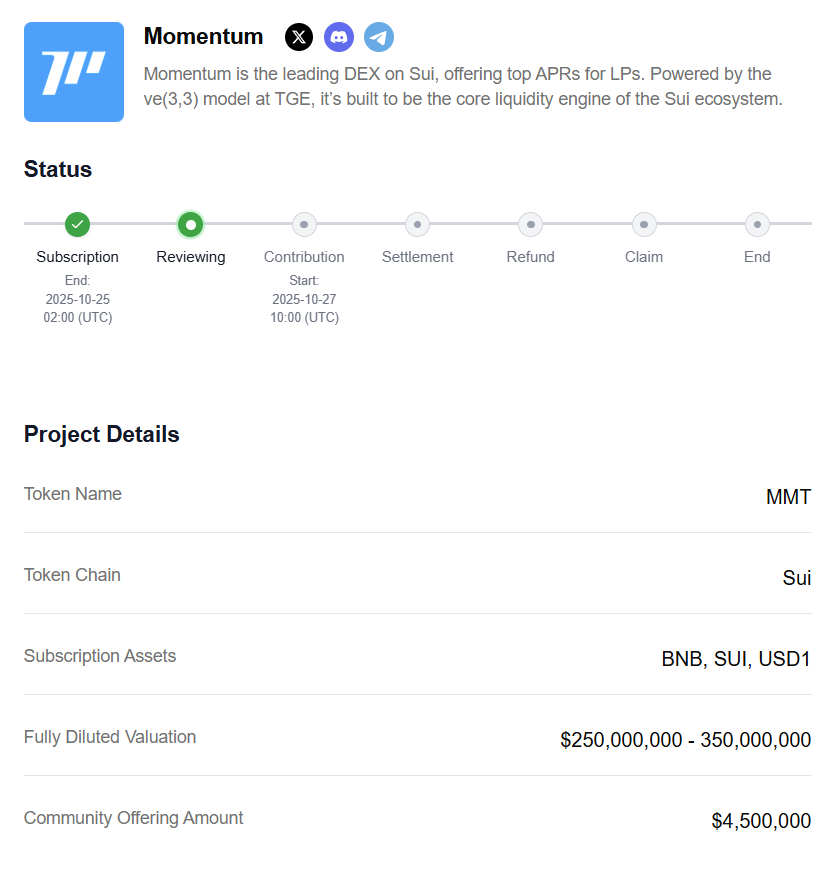The height and width of the screenshot is (875, 836).
Task: Click the Momentum project title
Action: point(203,37)
